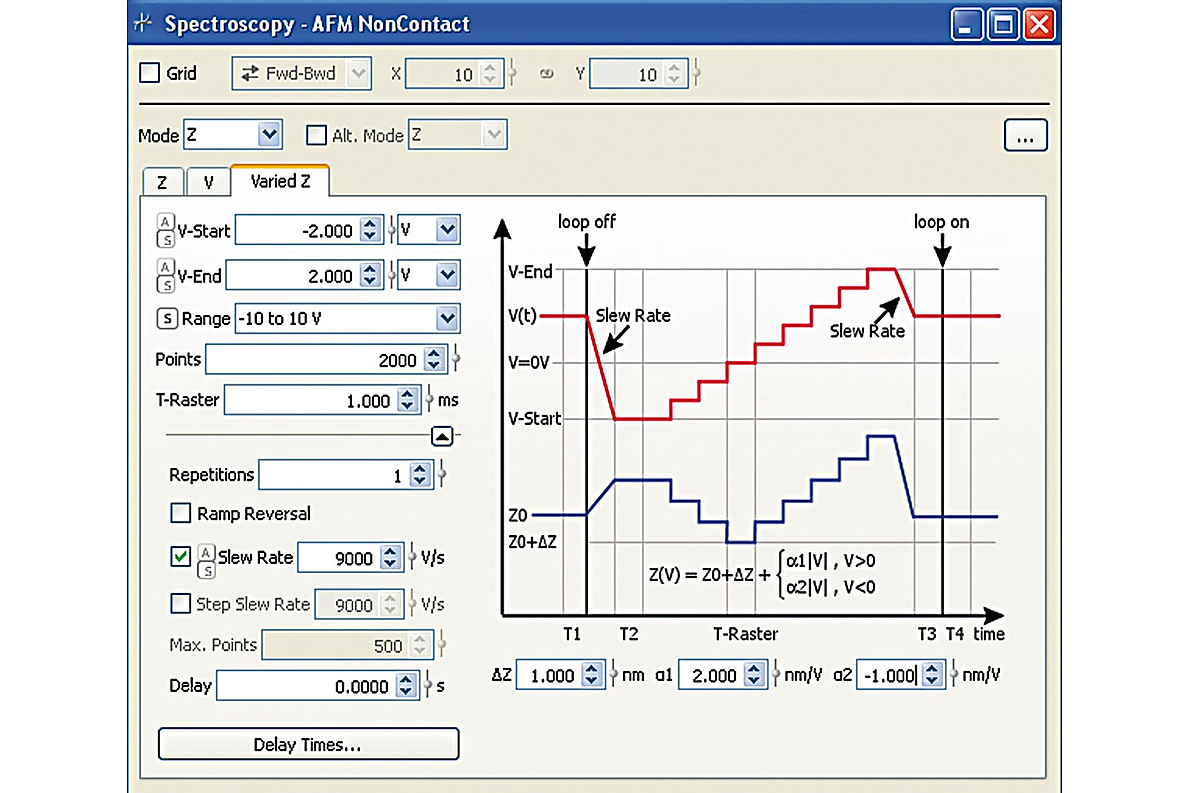Click the link icon between X and Y fields
The height and width of the screenshot is (793, 1190).
[547, 73]
